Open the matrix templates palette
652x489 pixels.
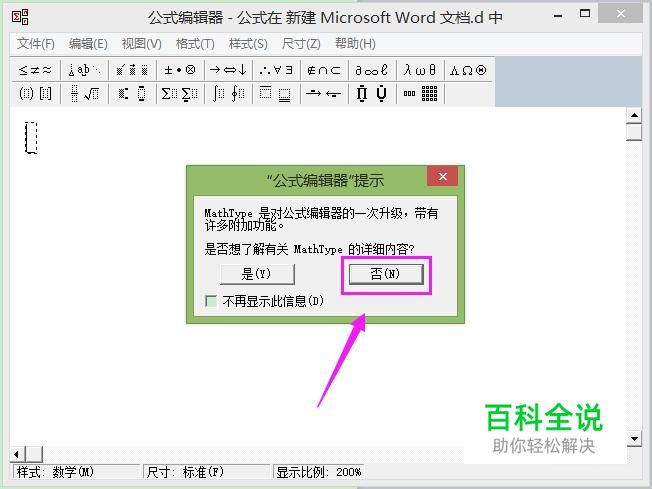420,94
